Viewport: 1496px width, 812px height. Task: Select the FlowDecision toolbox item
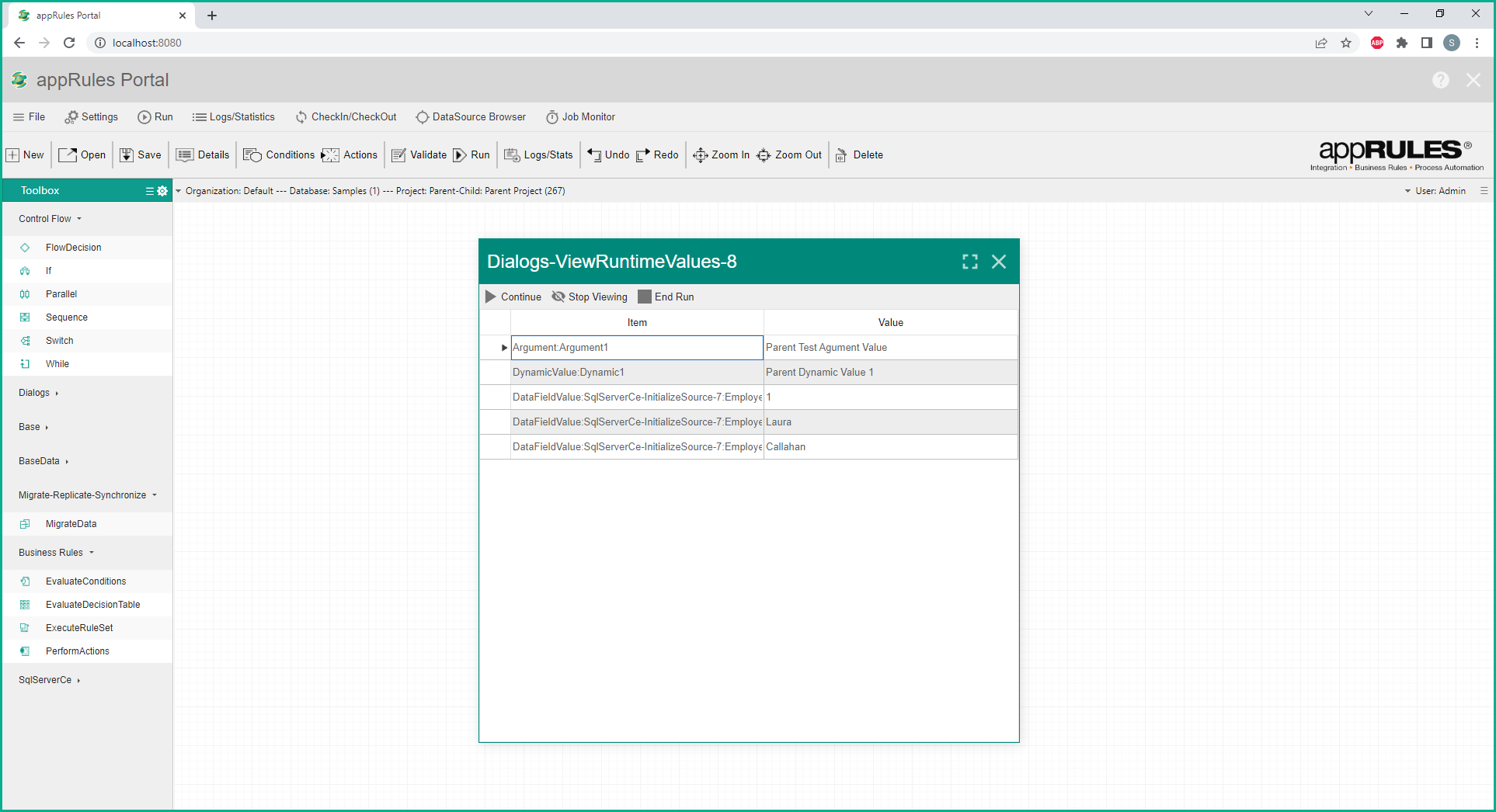(73, 248)
